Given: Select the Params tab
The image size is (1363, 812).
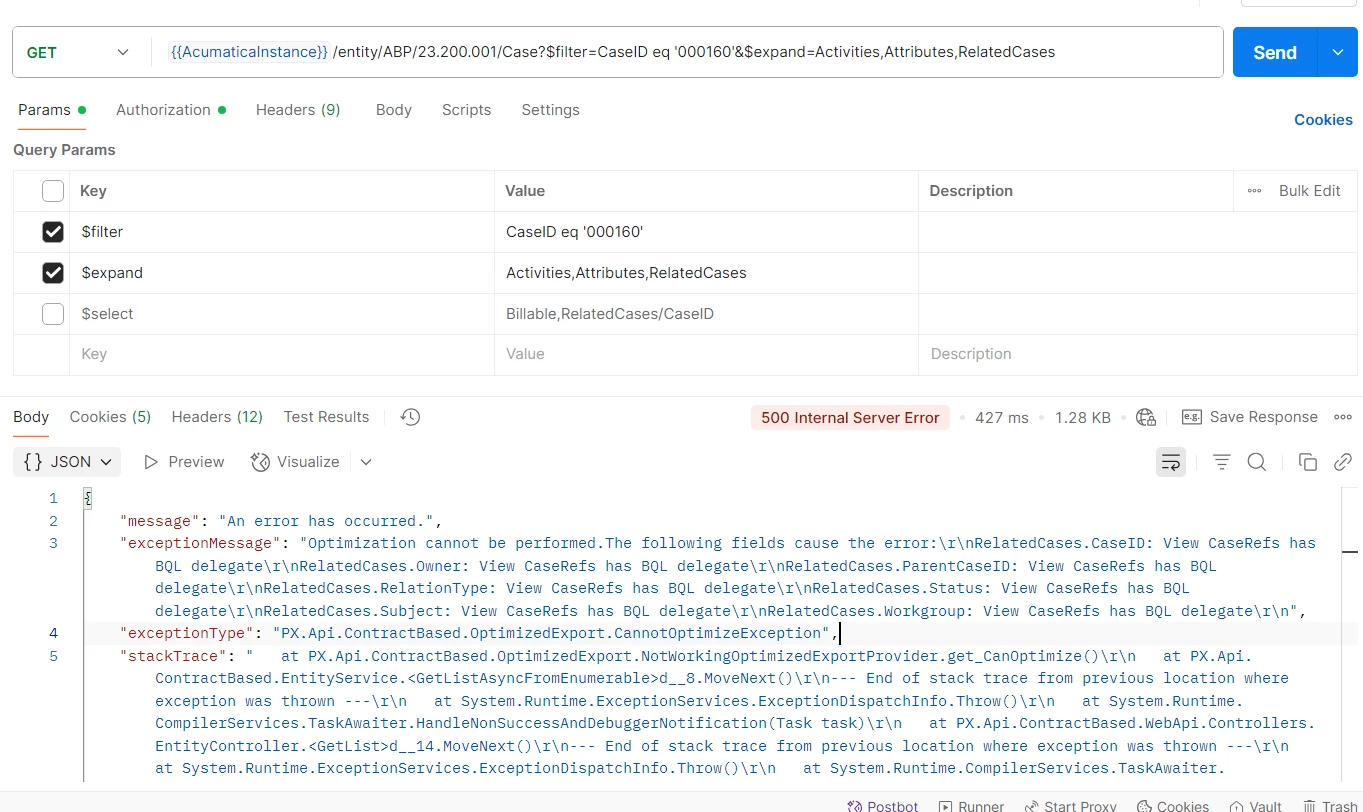Looking at the screenshot, I should click(x=52, y=110).
